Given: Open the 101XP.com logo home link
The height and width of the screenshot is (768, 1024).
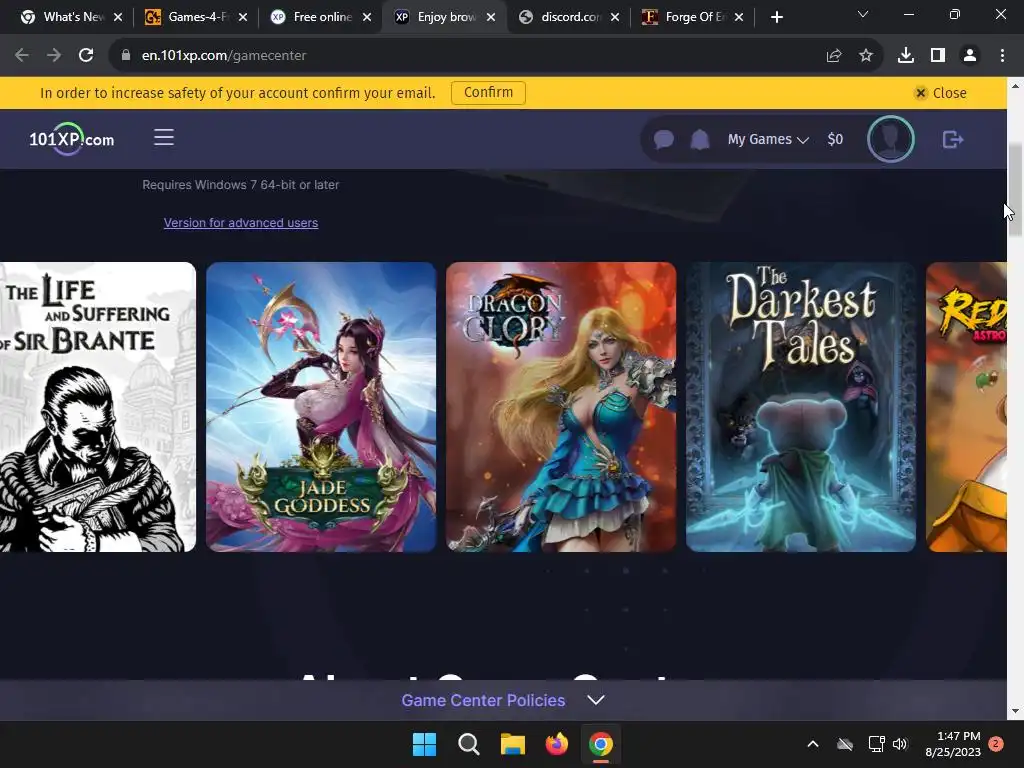Looking at the screenshot, I should [71, 138].
